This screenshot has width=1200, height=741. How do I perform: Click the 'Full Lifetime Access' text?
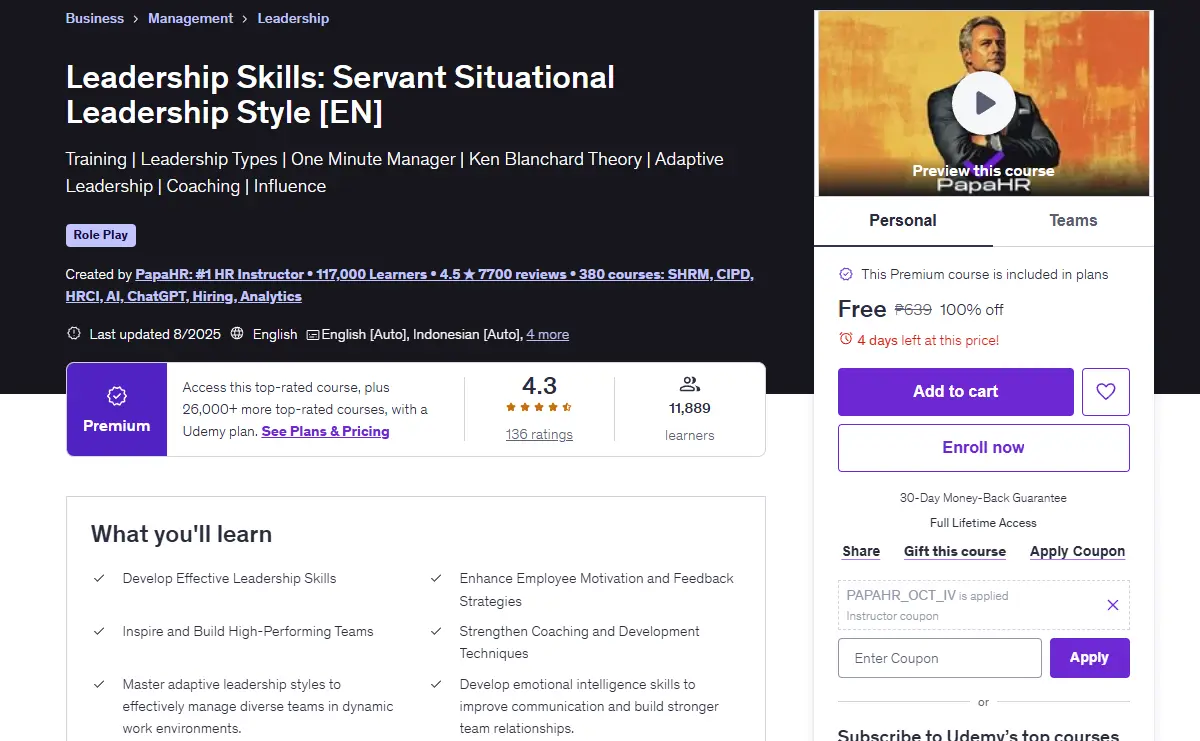pos(983,523)
